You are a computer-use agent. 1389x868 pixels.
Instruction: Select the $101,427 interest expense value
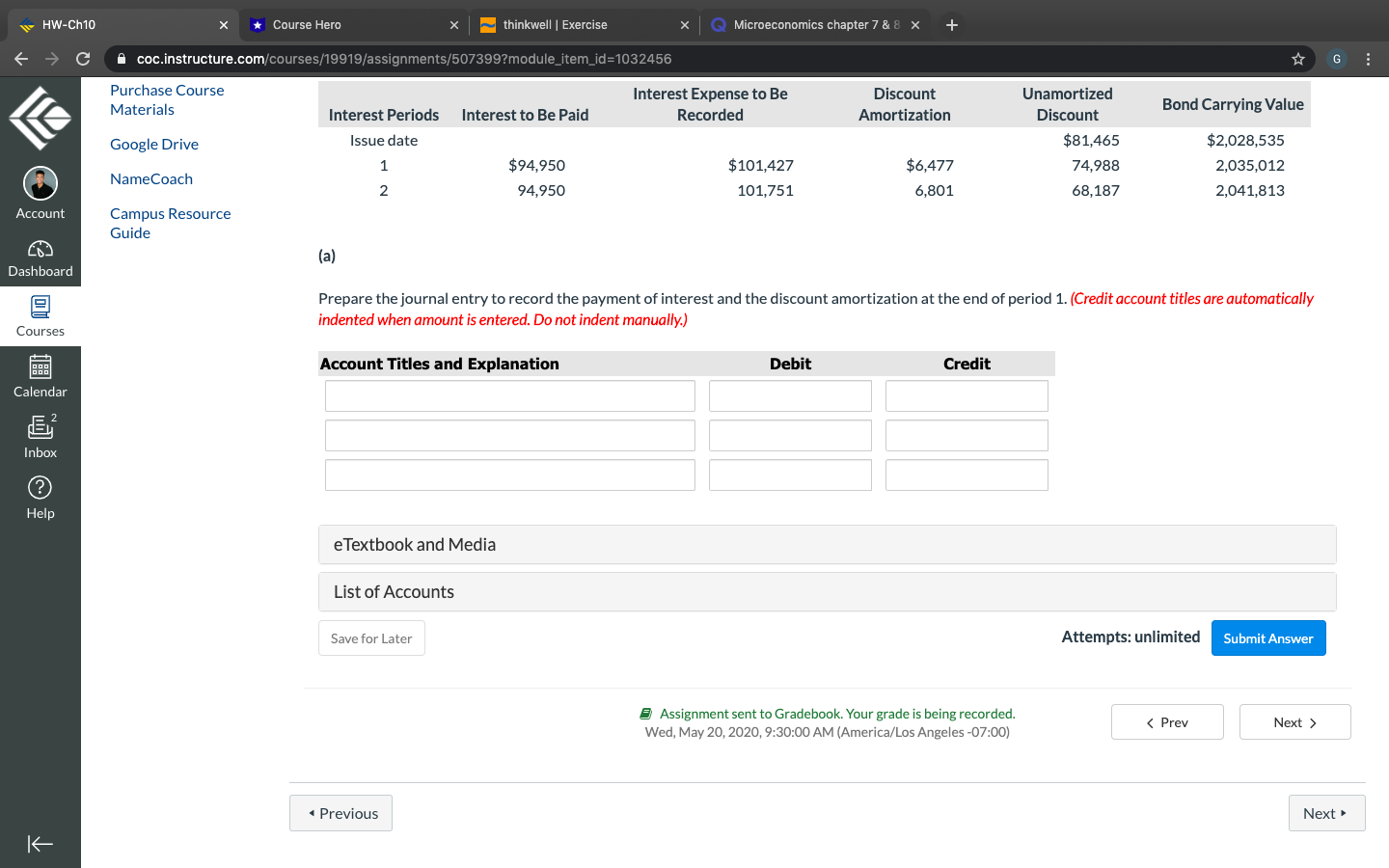760,165
